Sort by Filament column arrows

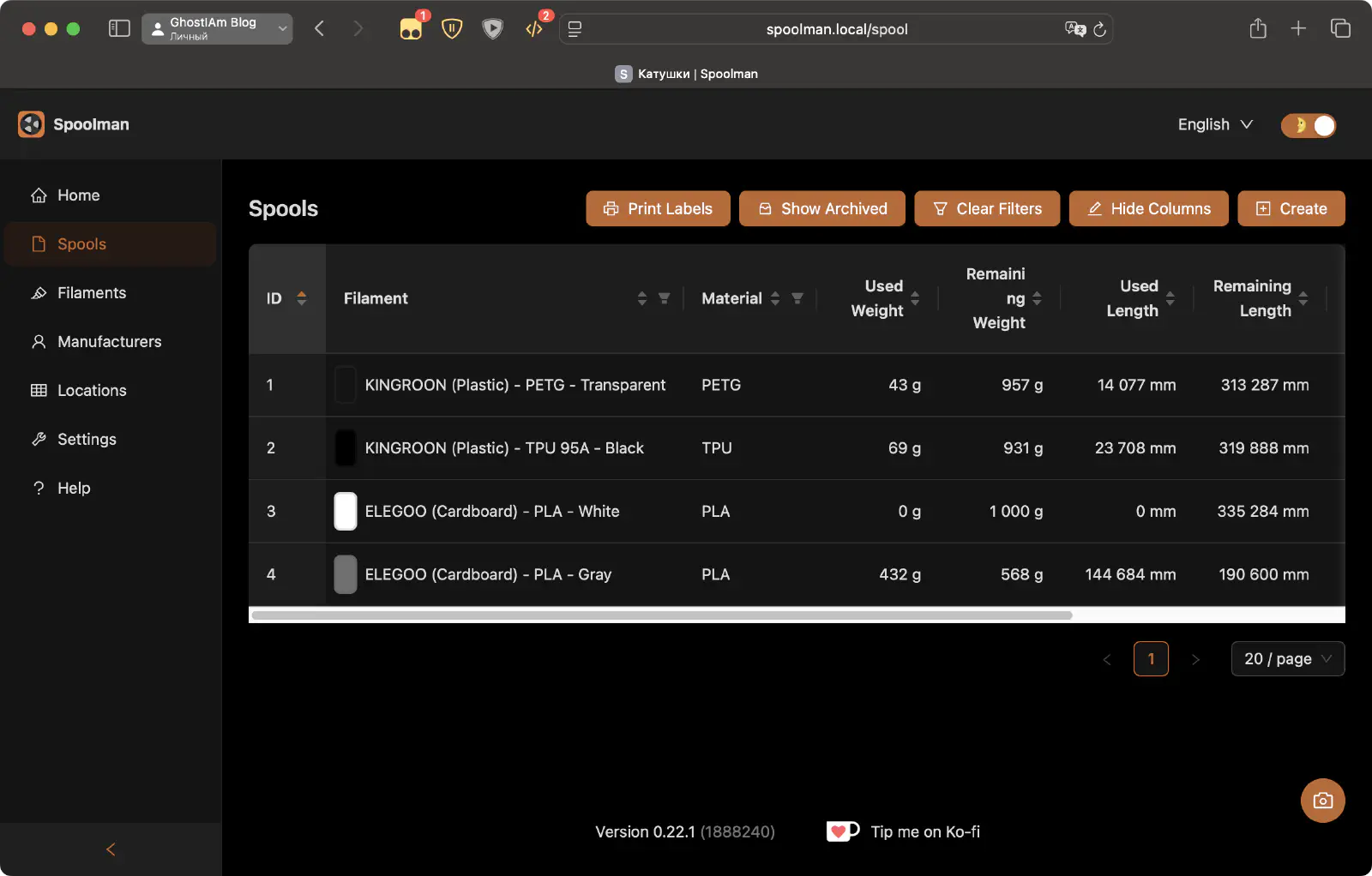[642, 298]
